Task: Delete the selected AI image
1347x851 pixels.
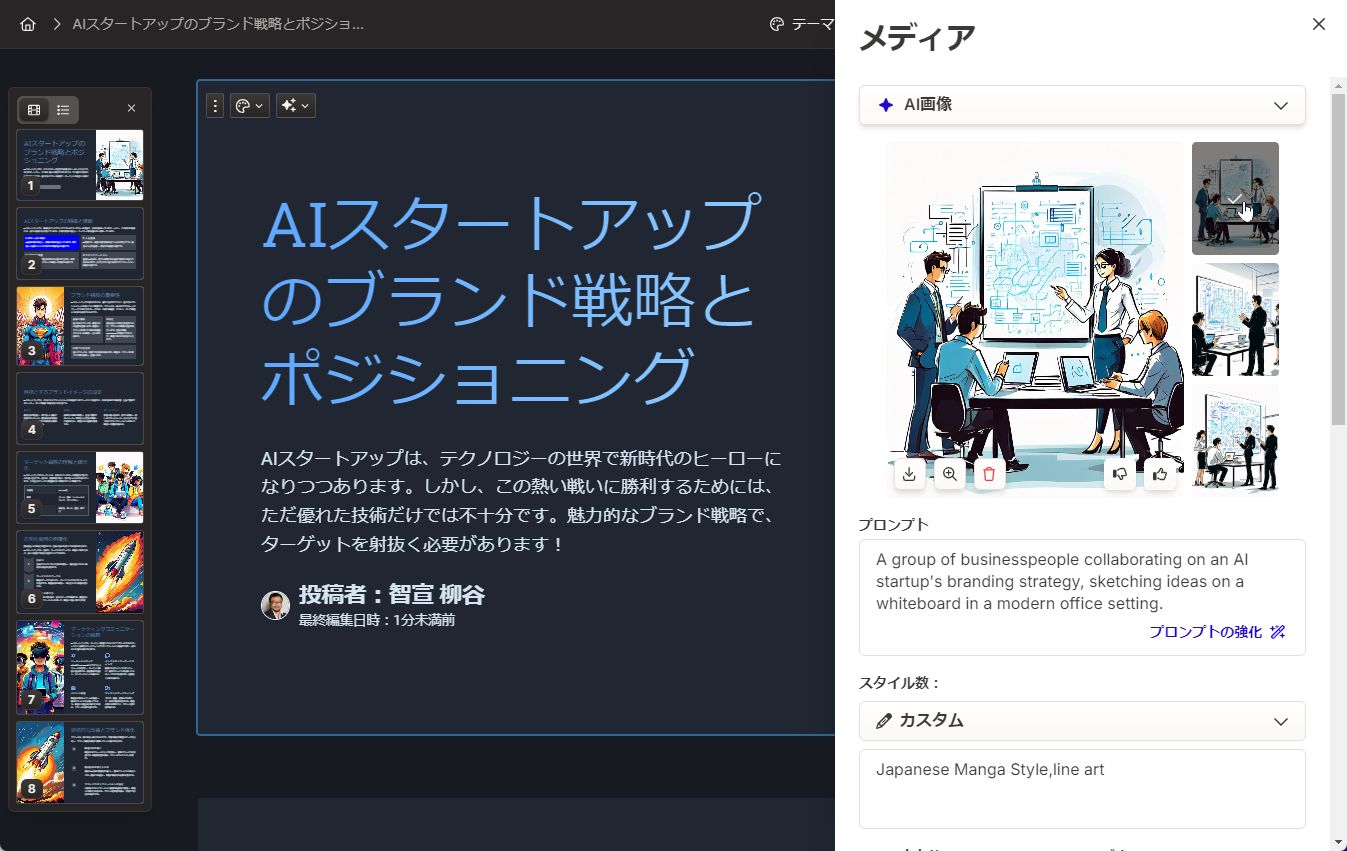Action: point(988,473)
